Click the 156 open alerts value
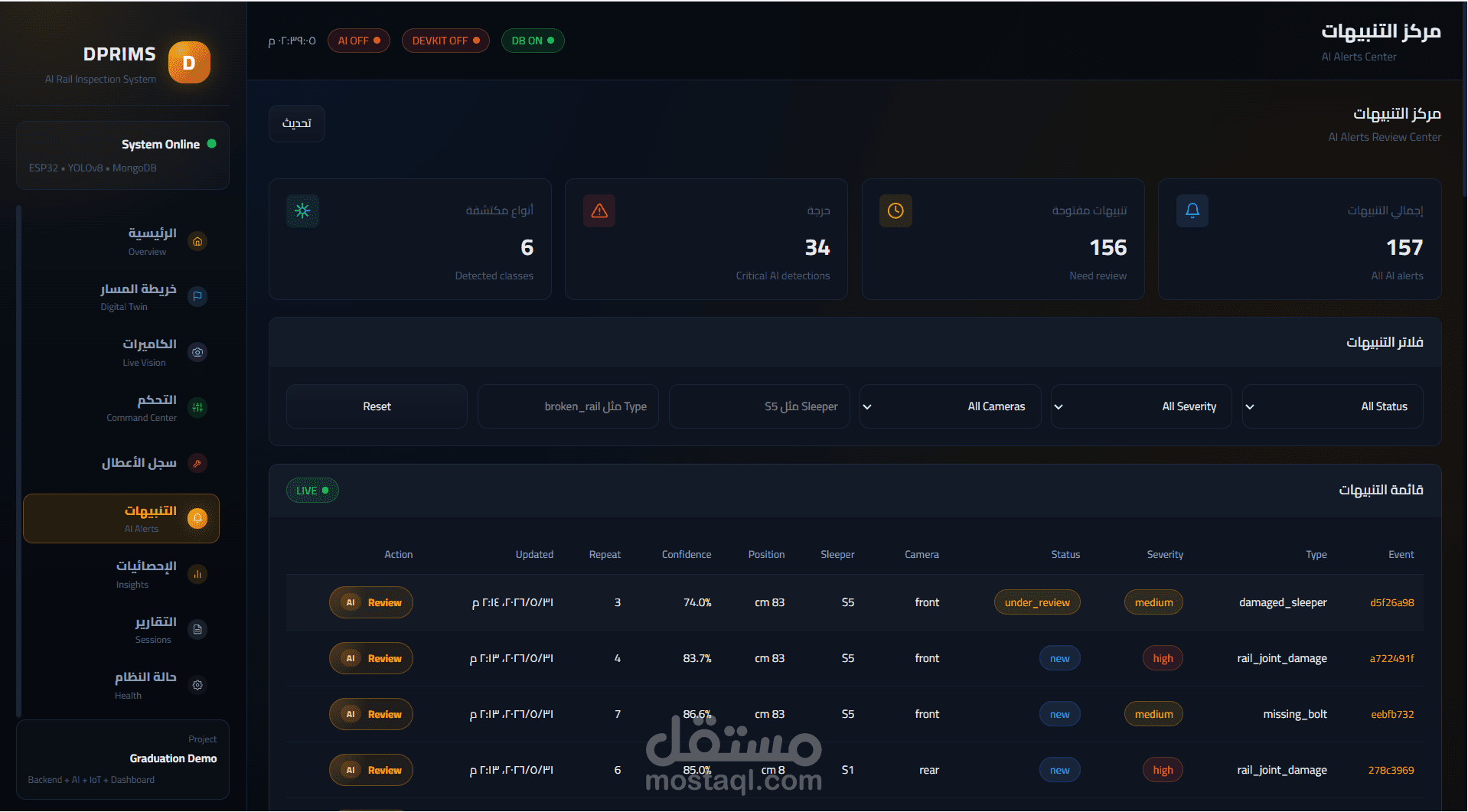This screenshot has height=812, width=1468. pos(1108,248)
